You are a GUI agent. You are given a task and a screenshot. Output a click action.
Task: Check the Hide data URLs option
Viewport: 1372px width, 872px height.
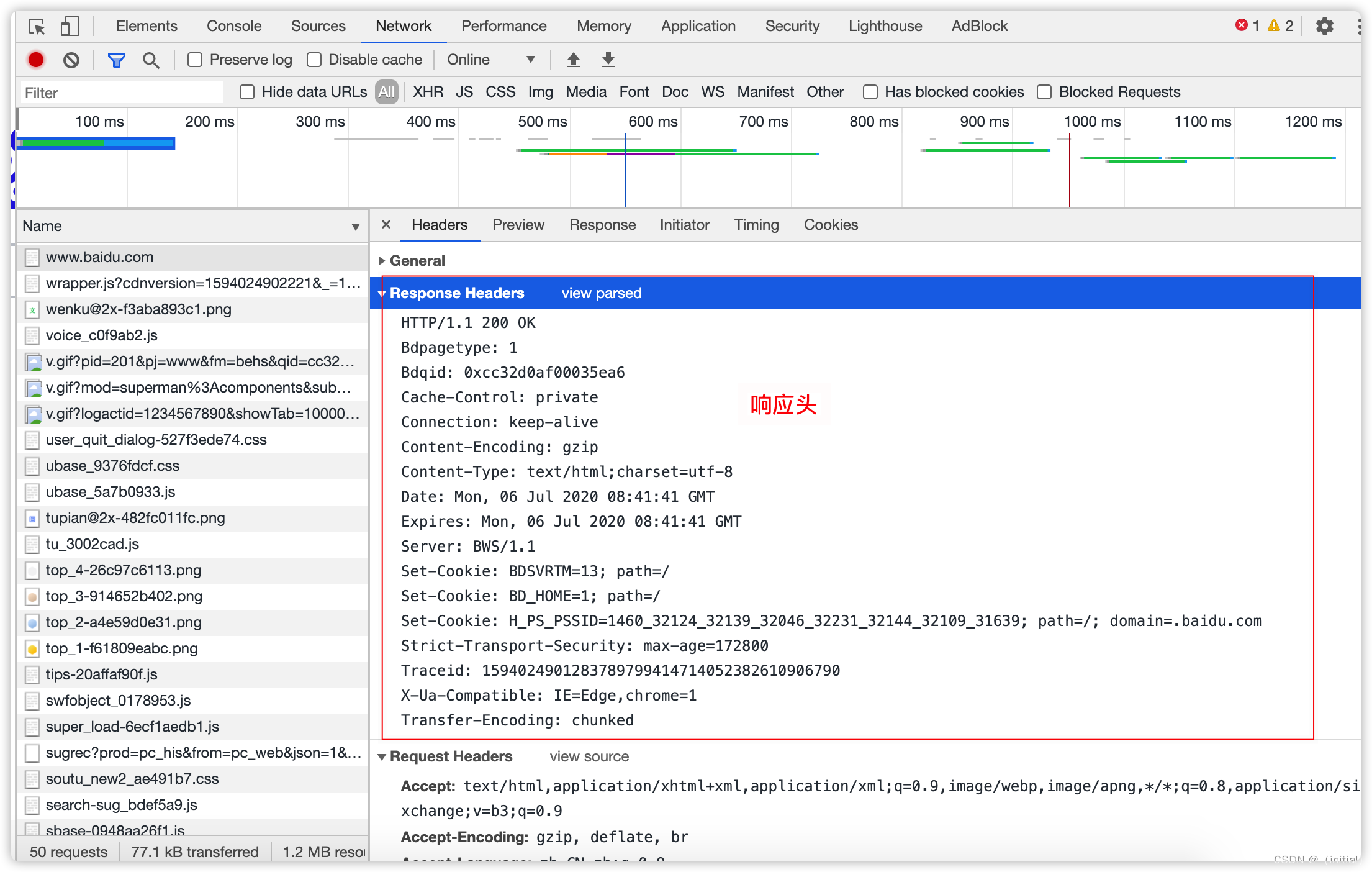(247, 91)
